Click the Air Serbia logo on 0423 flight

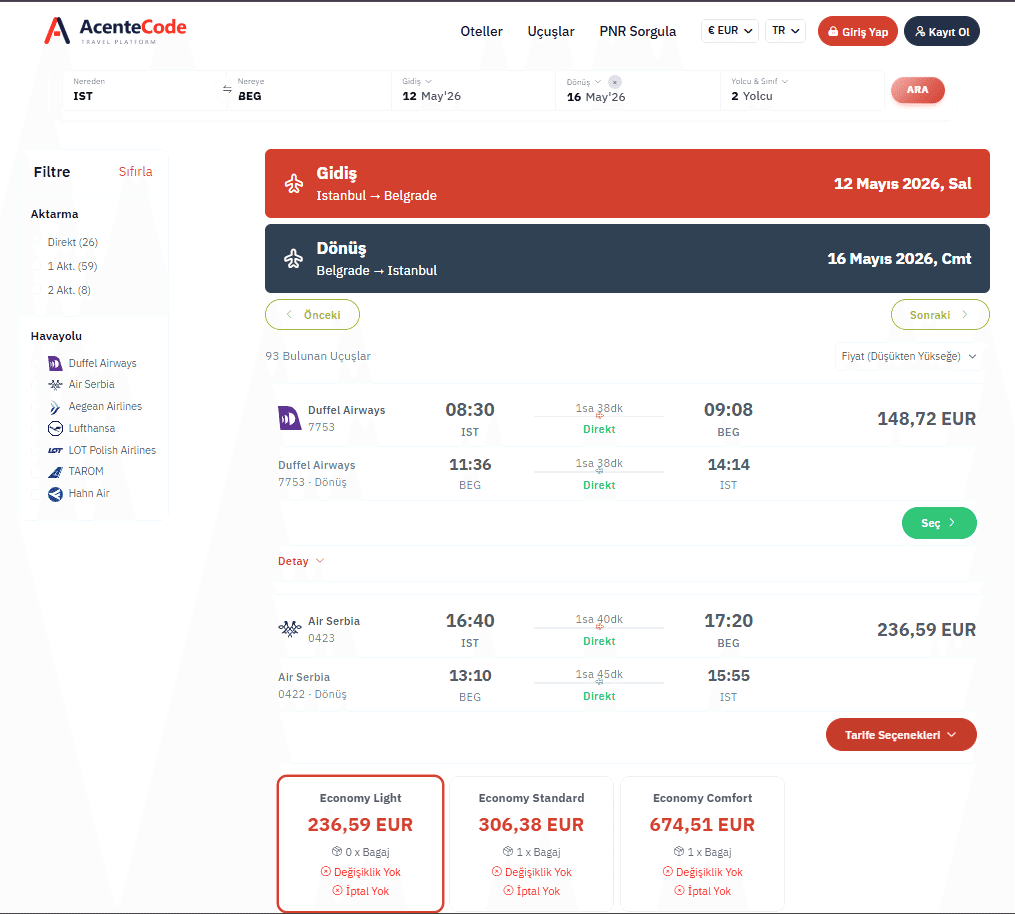pos(290,629)
